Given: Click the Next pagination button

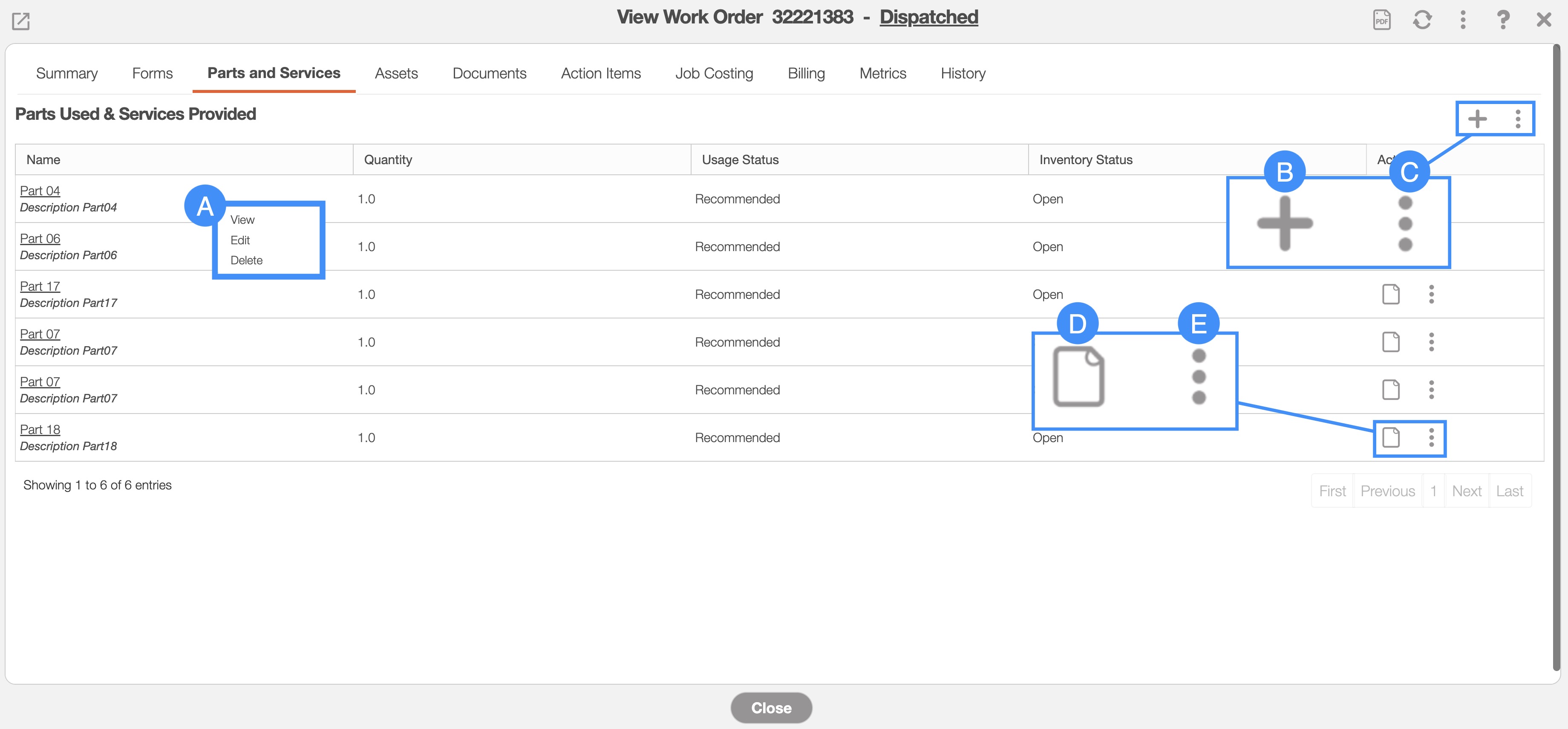Looking at the screenshot, I should coord(1466,491).
